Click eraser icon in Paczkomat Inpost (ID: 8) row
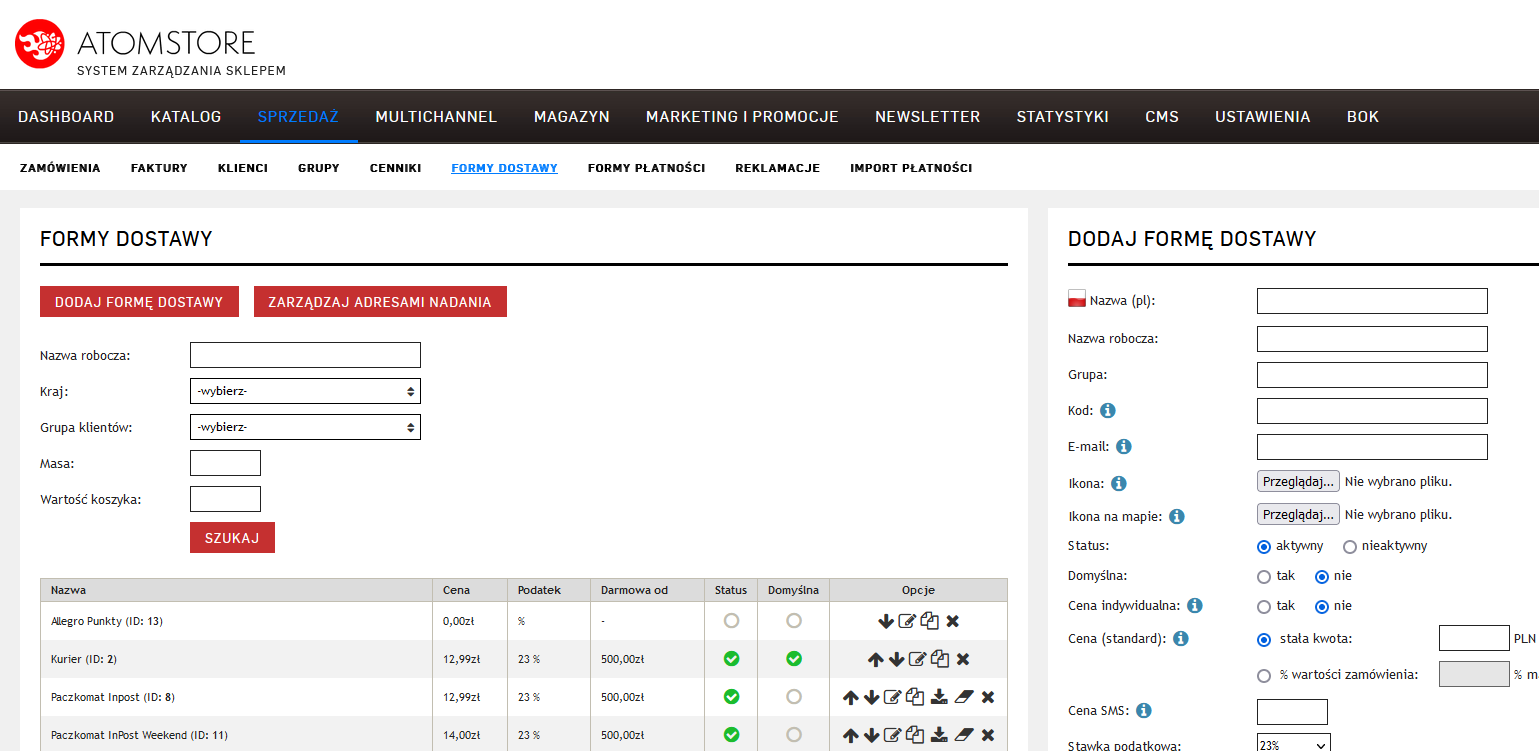 964,697
